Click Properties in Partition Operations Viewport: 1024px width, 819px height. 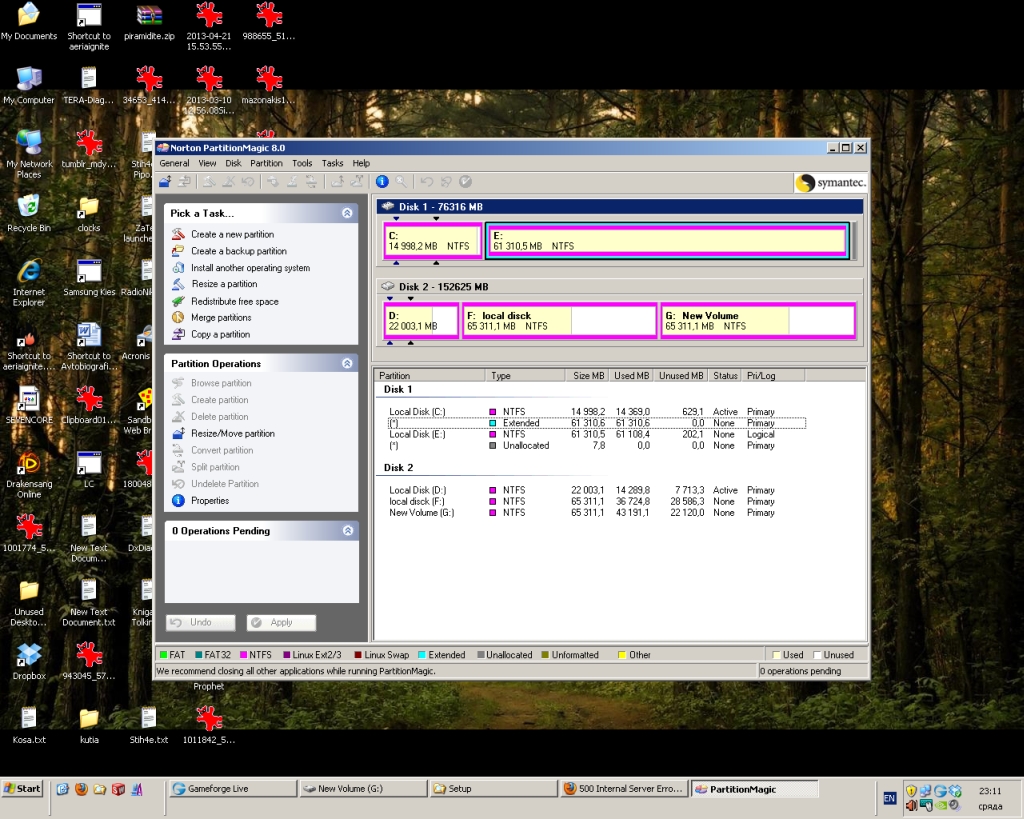tap(210, 501)
